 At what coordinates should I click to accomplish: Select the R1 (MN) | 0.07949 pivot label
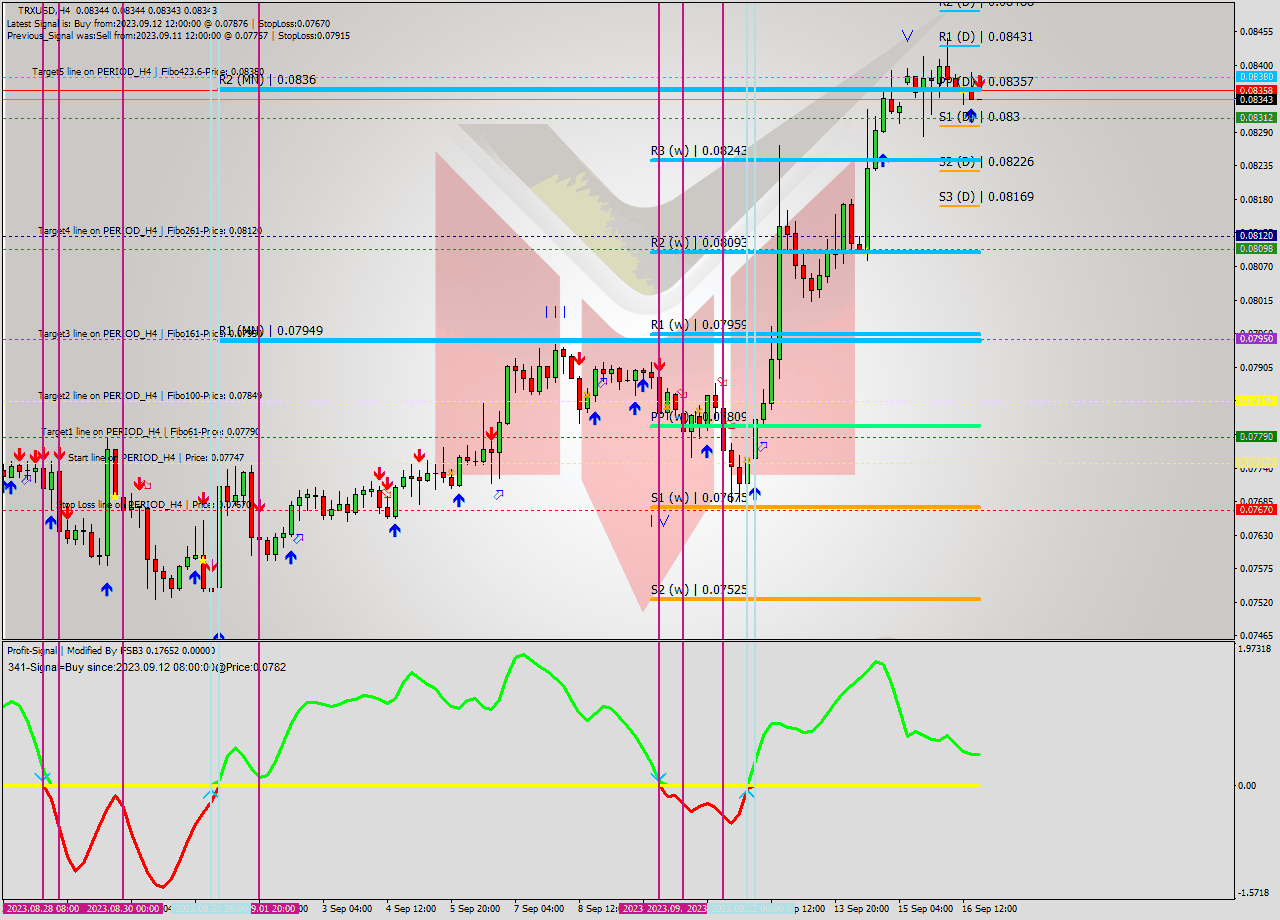[x=271, y=330]
